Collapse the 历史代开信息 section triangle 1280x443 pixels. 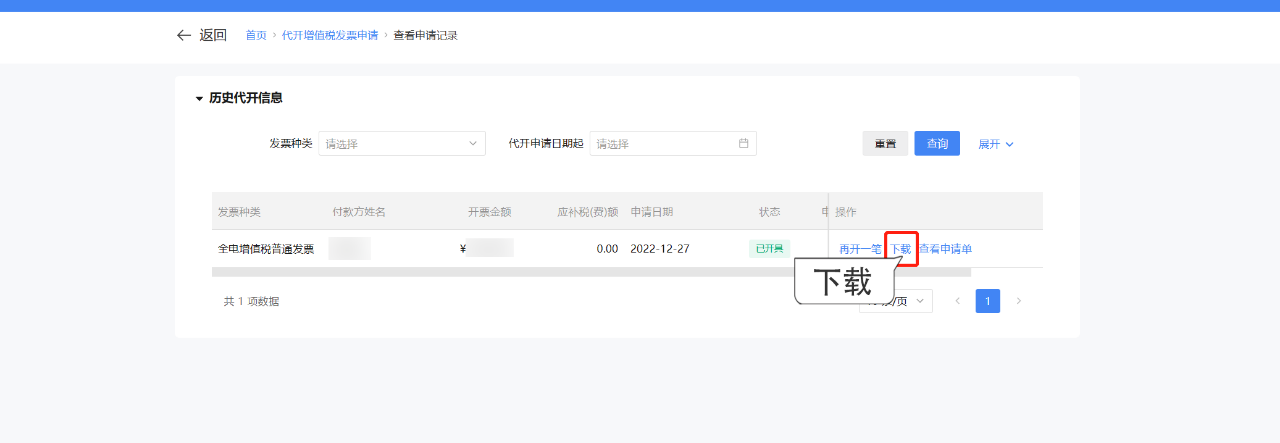click(199, 99)
